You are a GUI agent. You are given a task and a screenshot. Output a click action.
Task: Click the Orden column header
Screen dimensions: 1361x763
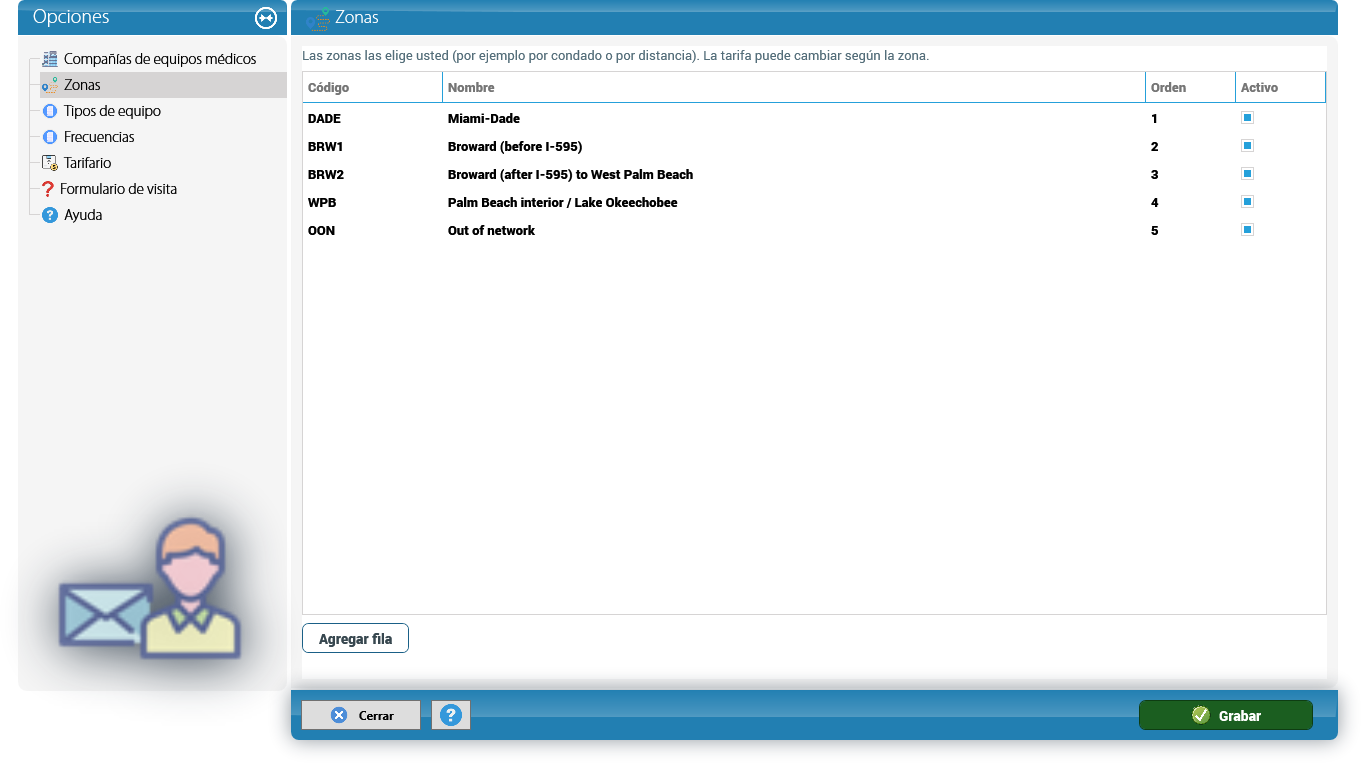(1190, 88)
